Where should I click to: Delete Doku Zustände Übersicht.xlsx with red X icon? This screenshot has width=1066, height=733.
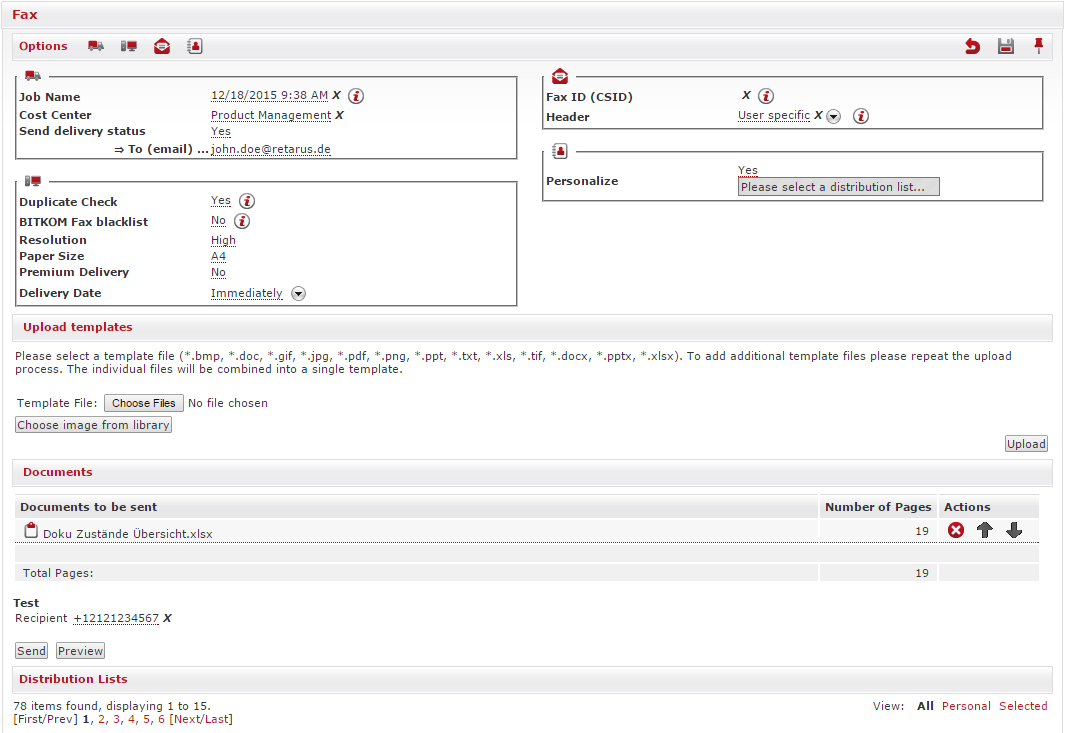[956, 531]
